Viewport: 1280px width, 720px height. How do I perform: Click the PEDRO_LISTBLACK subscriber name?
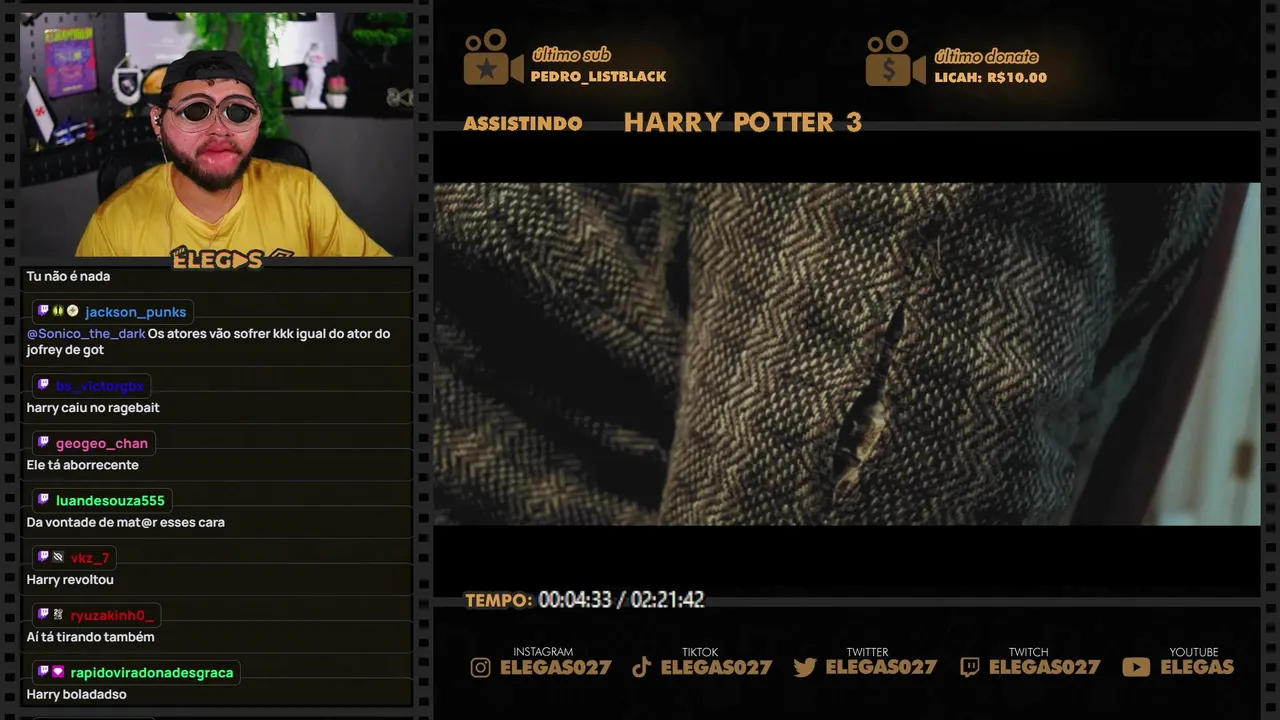(598, 77)
